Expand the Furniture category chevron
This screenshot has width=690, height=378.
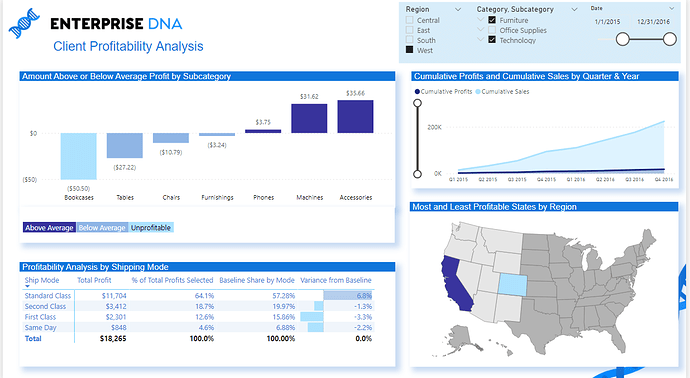tap(481, 19)
